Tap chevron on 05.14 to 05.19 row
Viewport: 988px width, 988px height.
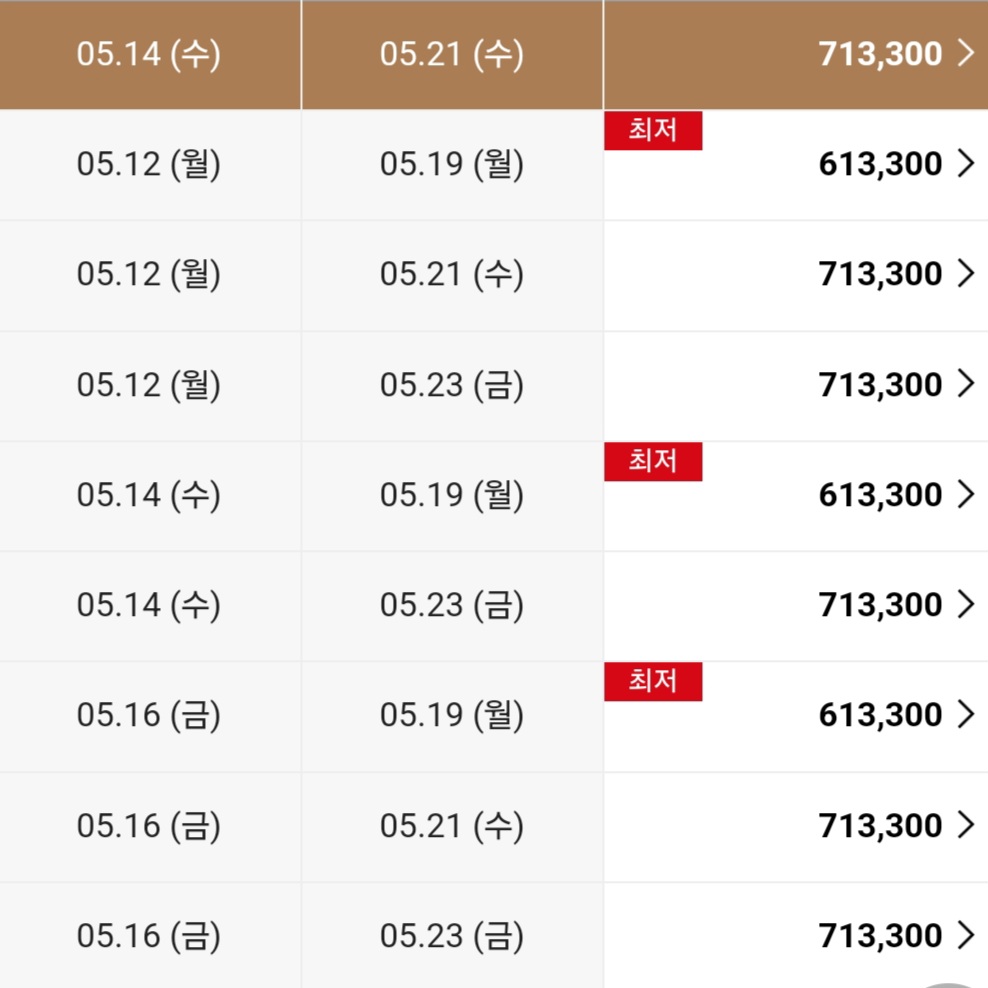click(965, 495)
